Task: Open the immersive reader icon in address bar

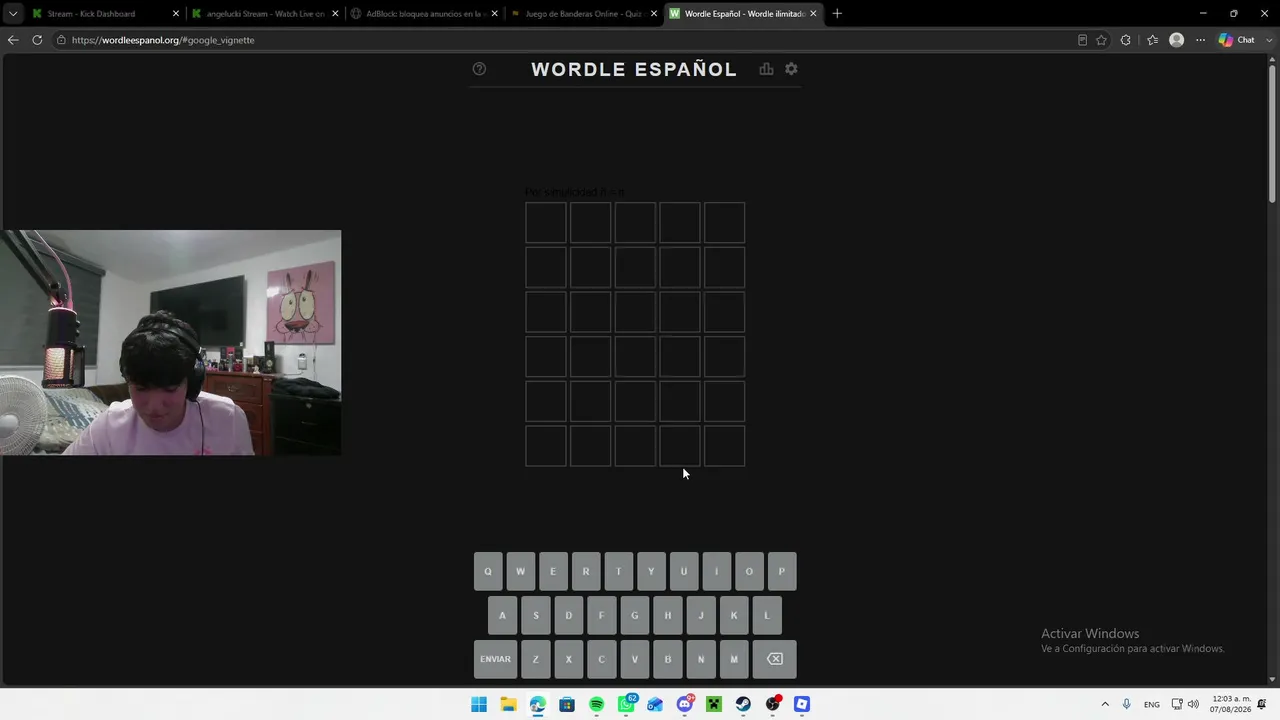Action: 1082,40
